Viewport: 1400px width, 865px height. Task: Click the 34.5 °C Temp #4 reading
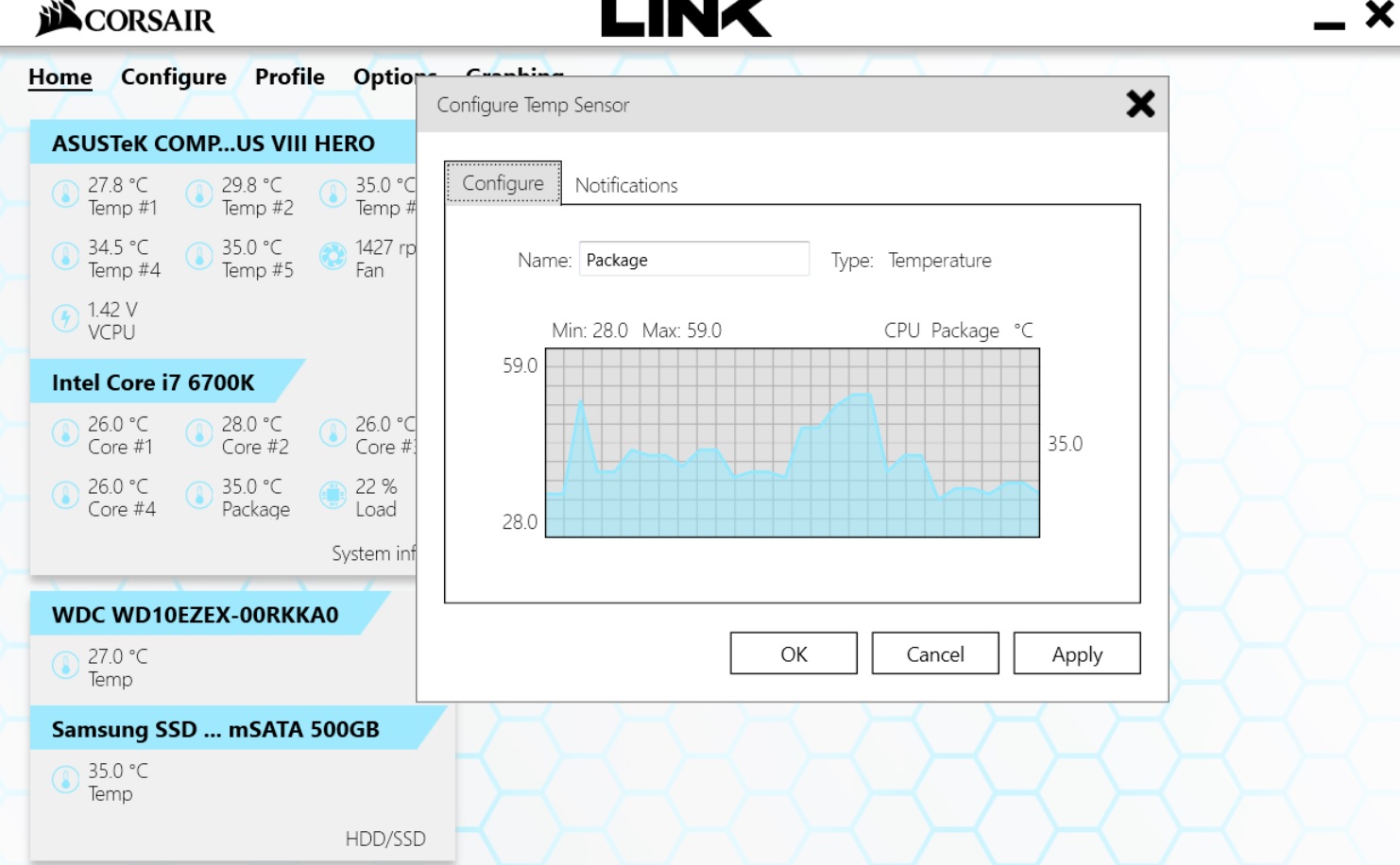pos(118,247)
